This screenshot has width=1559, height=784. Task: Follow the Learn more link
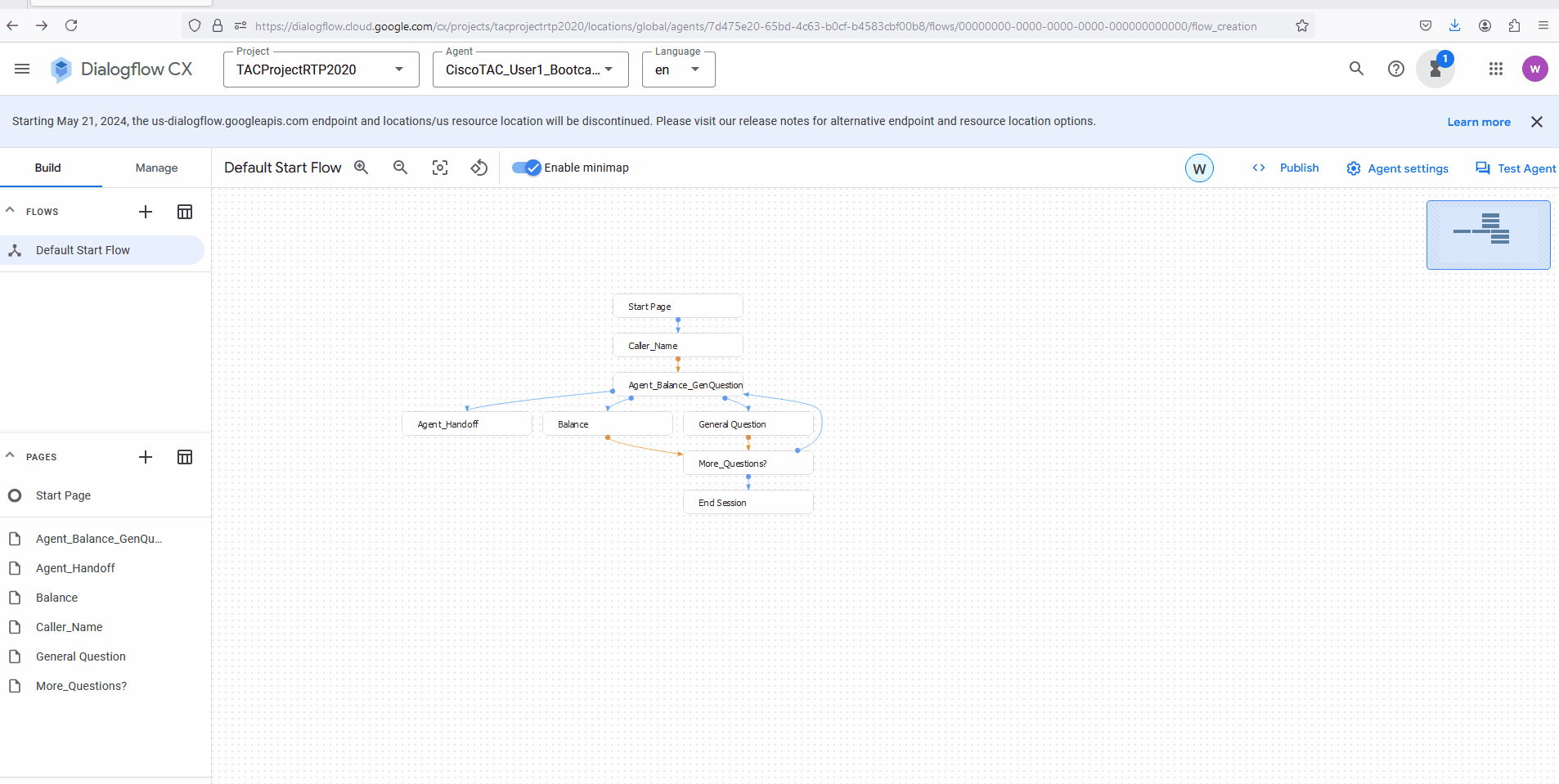click(x=1479, y=122)
